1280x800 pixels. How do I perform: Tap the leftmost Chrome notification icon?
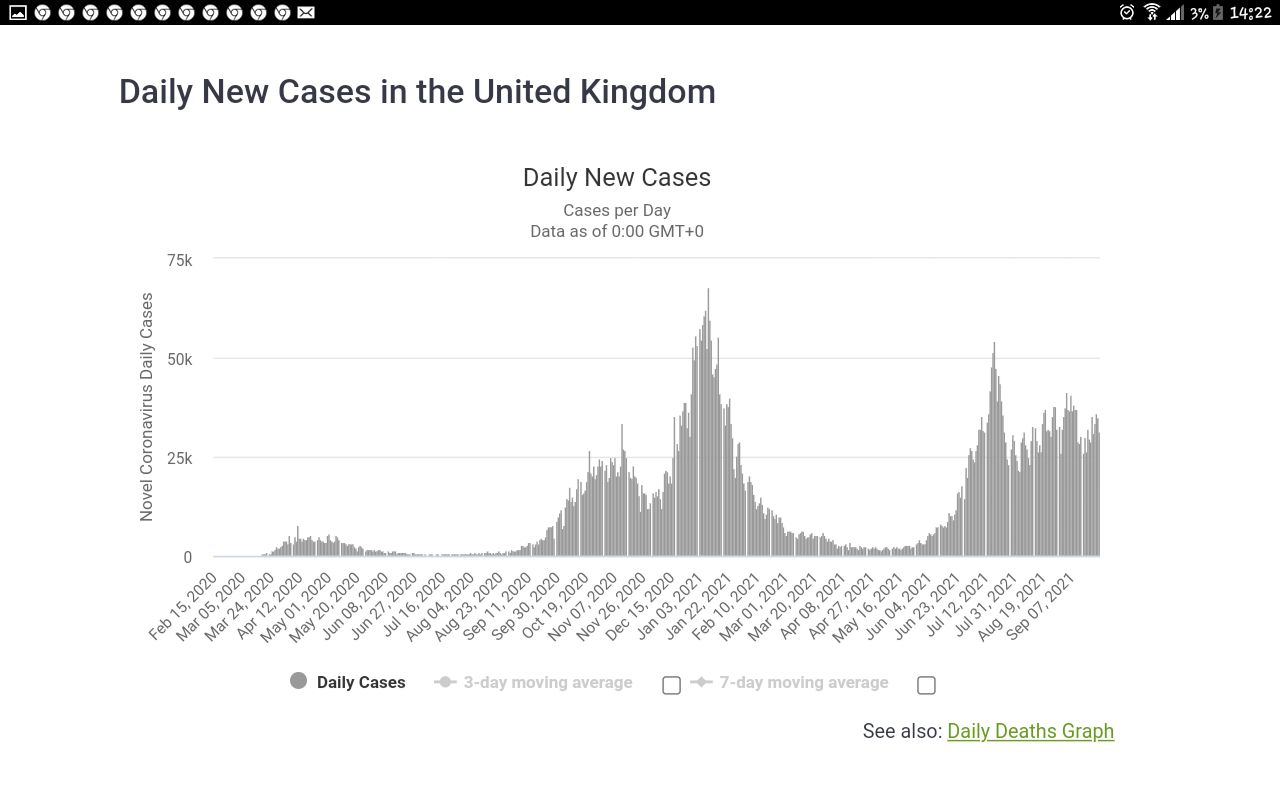tap(42, 12)
